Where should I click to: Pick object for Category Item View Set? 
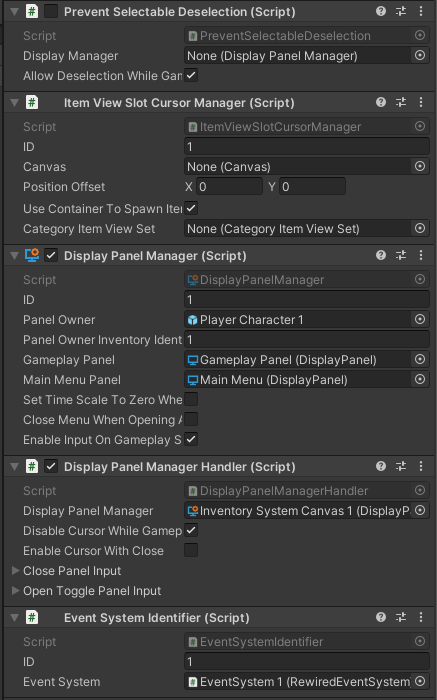420,229
